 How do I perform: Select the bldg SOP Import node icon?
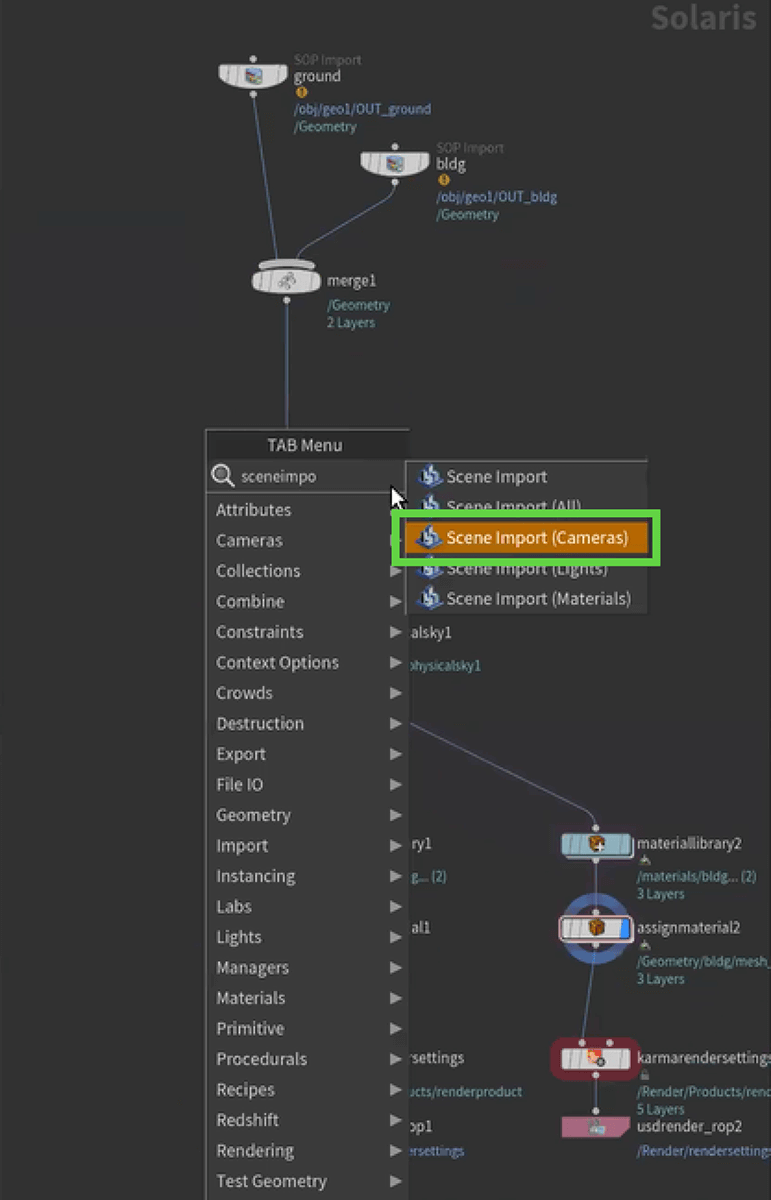click(395, 163)
